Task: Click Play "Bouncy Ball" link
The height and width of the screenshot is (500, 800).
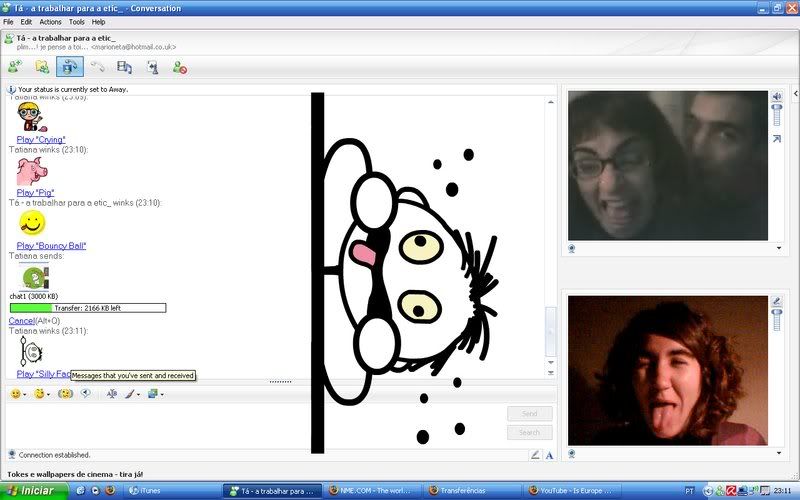Action: (x=51, y=245)
